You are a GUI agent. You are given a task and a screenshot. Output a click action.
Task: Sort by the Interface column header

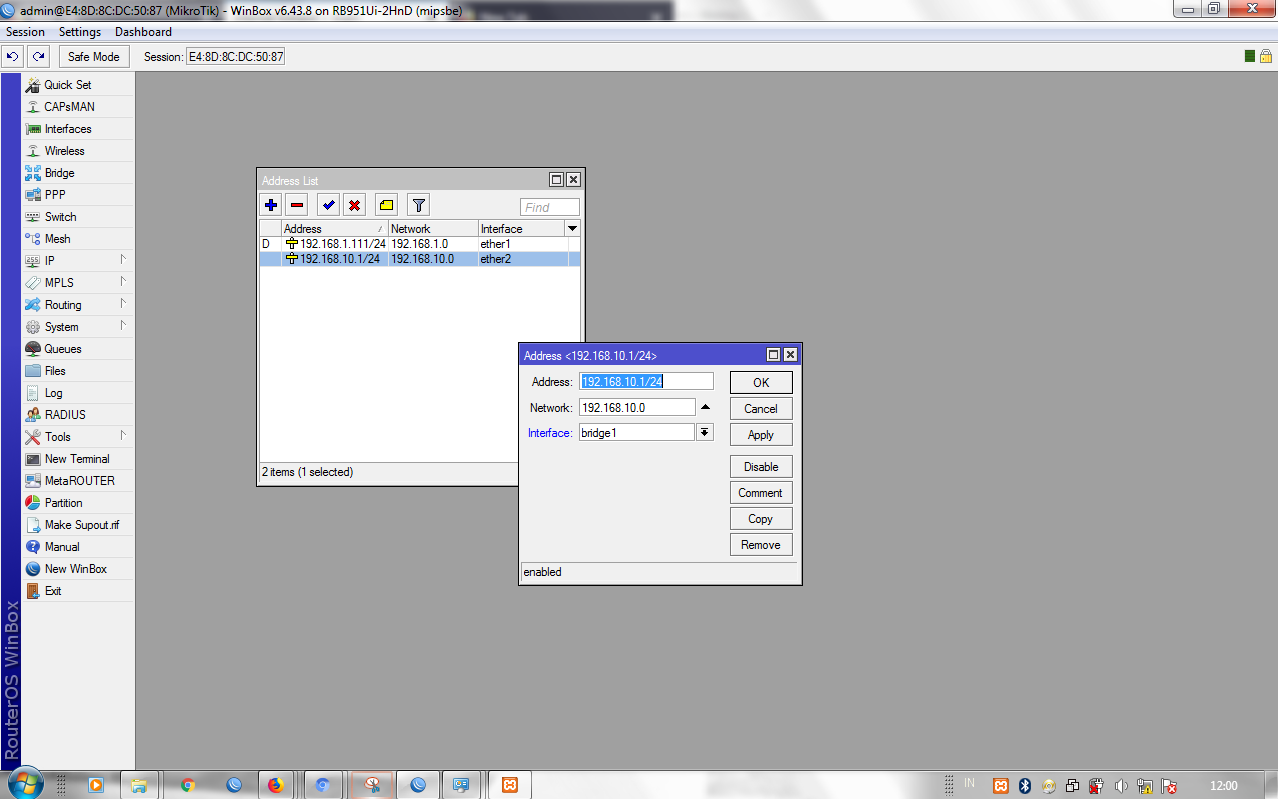[x=521, y=229]
